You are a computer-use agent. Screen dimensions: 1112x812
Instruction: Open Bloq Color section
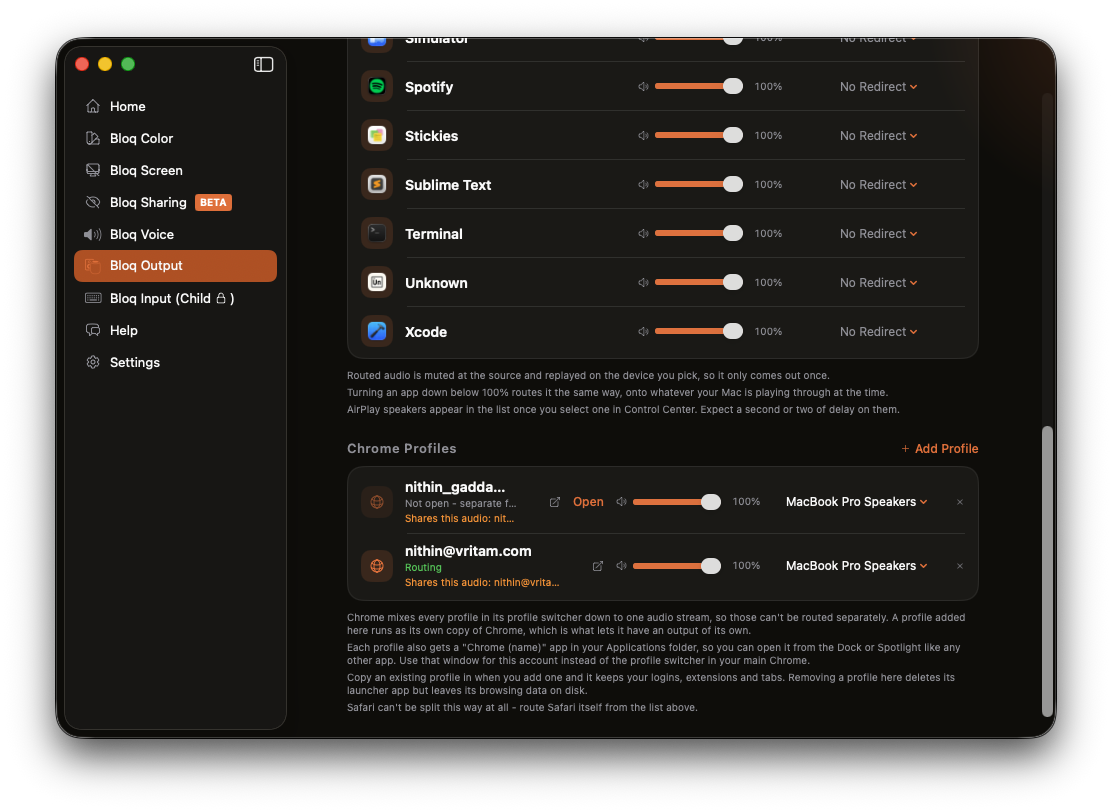175,138
